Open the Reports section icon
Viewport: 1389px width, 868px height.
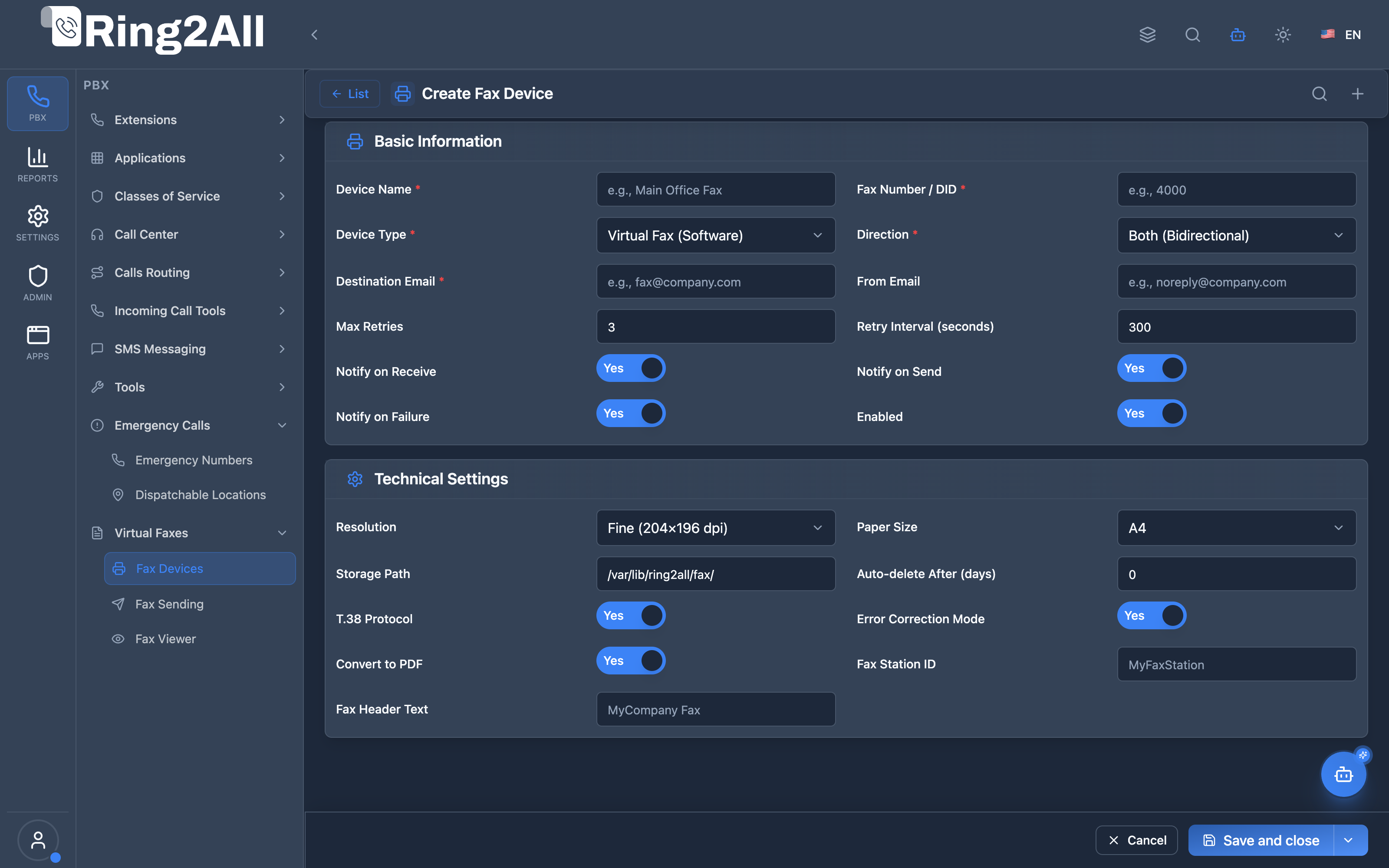click(x=37, y=165)
